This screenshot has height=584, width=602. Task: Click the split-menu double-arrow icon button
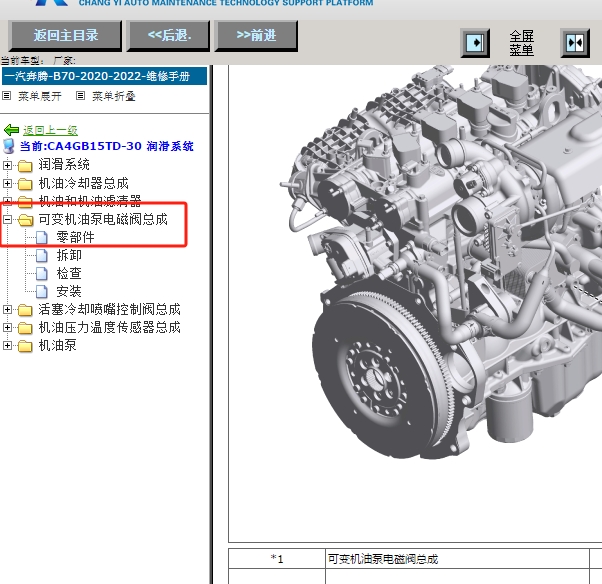(x=574, y=43)
